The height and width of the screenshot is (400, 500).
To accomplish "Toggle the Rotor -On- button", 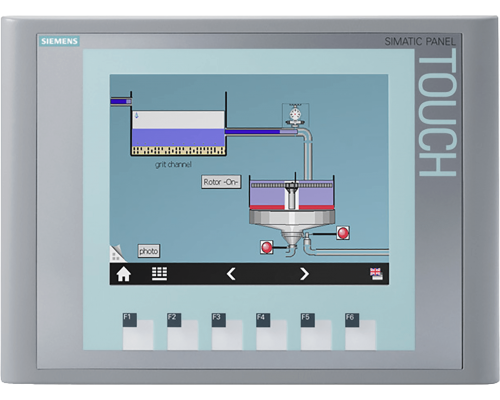I will coord(221,182).
